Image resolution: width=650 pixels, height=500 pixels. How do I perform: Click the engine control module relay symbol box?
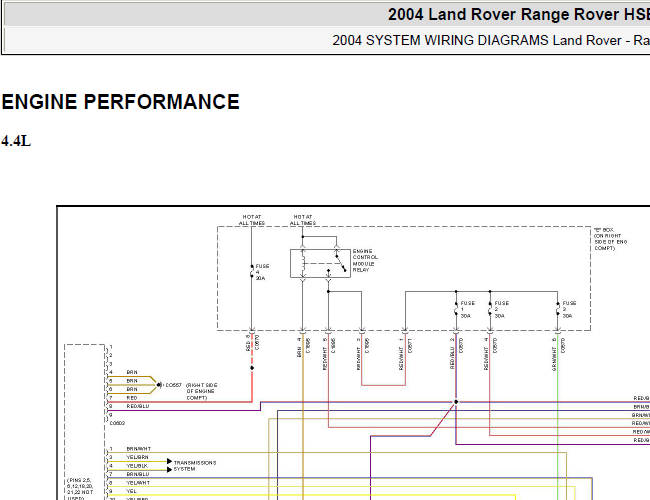320,263
